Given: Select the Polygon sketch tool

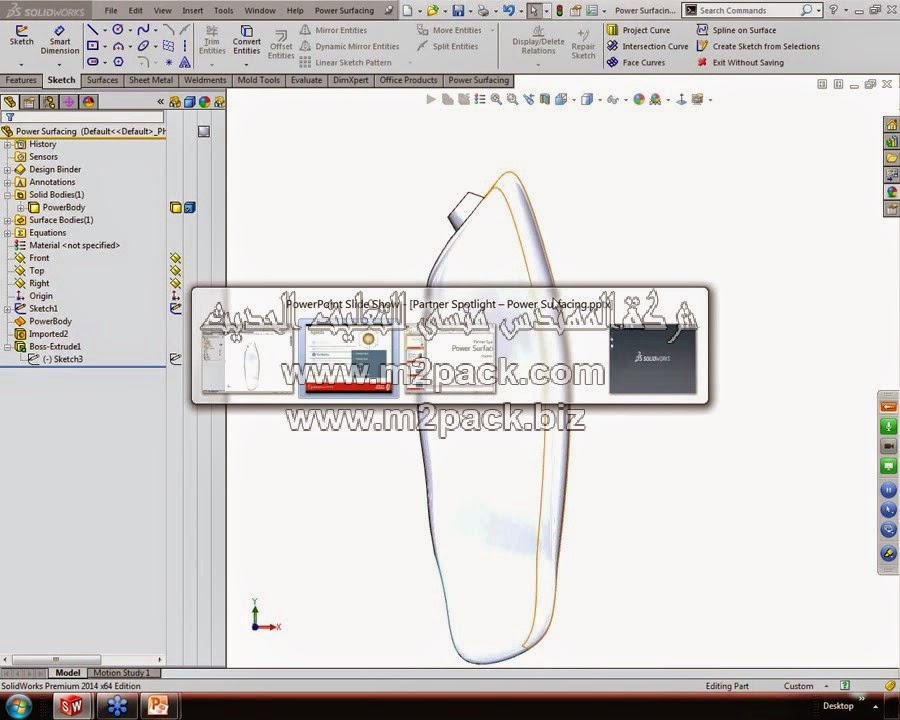Looking at the screenshot, I should coord(118,61).
